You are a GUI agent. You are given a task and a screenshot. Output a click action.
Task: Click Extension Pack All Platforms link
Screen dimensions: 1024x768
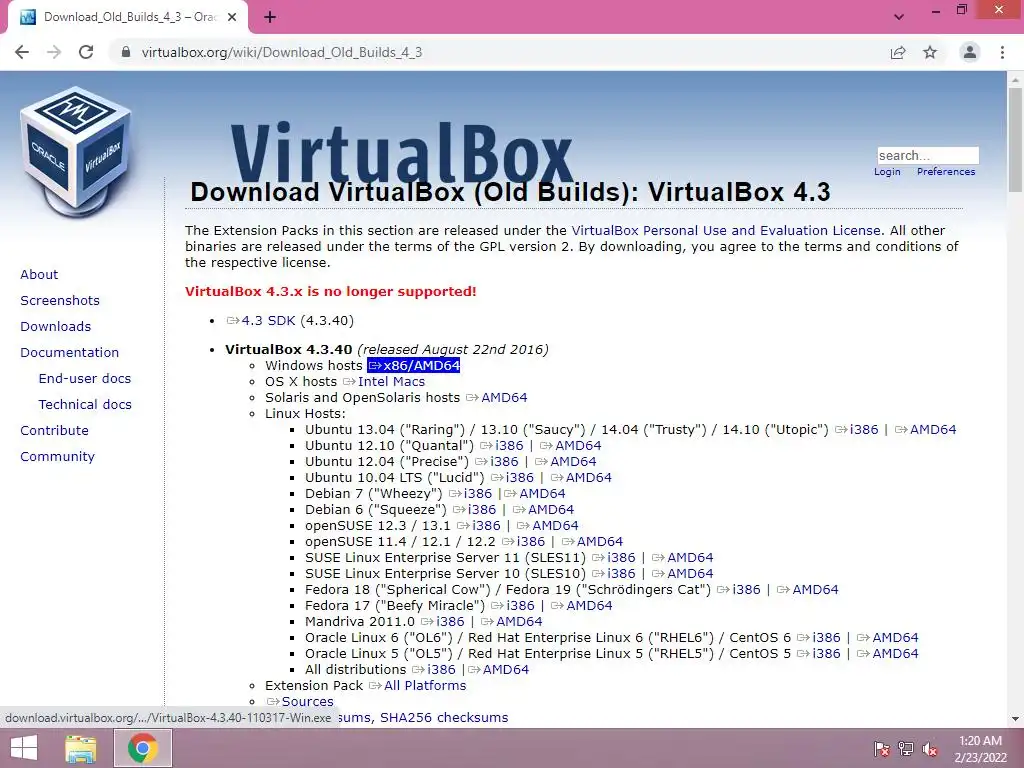pyautogui.click(x=425, y=686)
